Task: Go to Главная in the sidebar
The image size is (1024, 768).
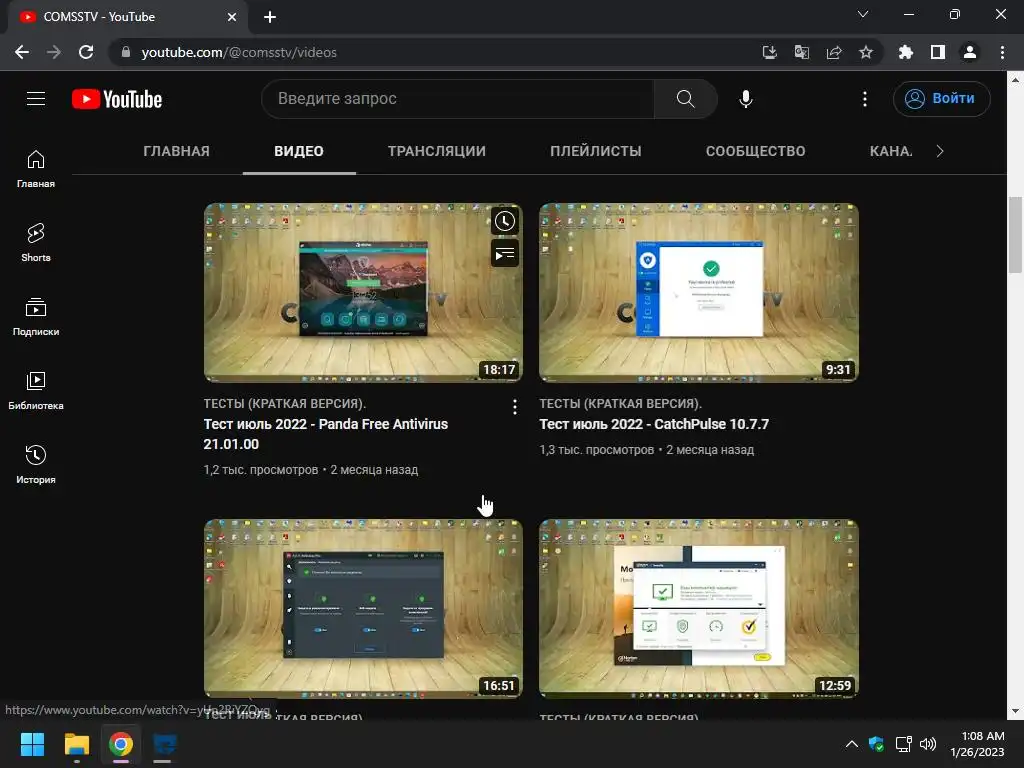Action: tap(36, 168)
